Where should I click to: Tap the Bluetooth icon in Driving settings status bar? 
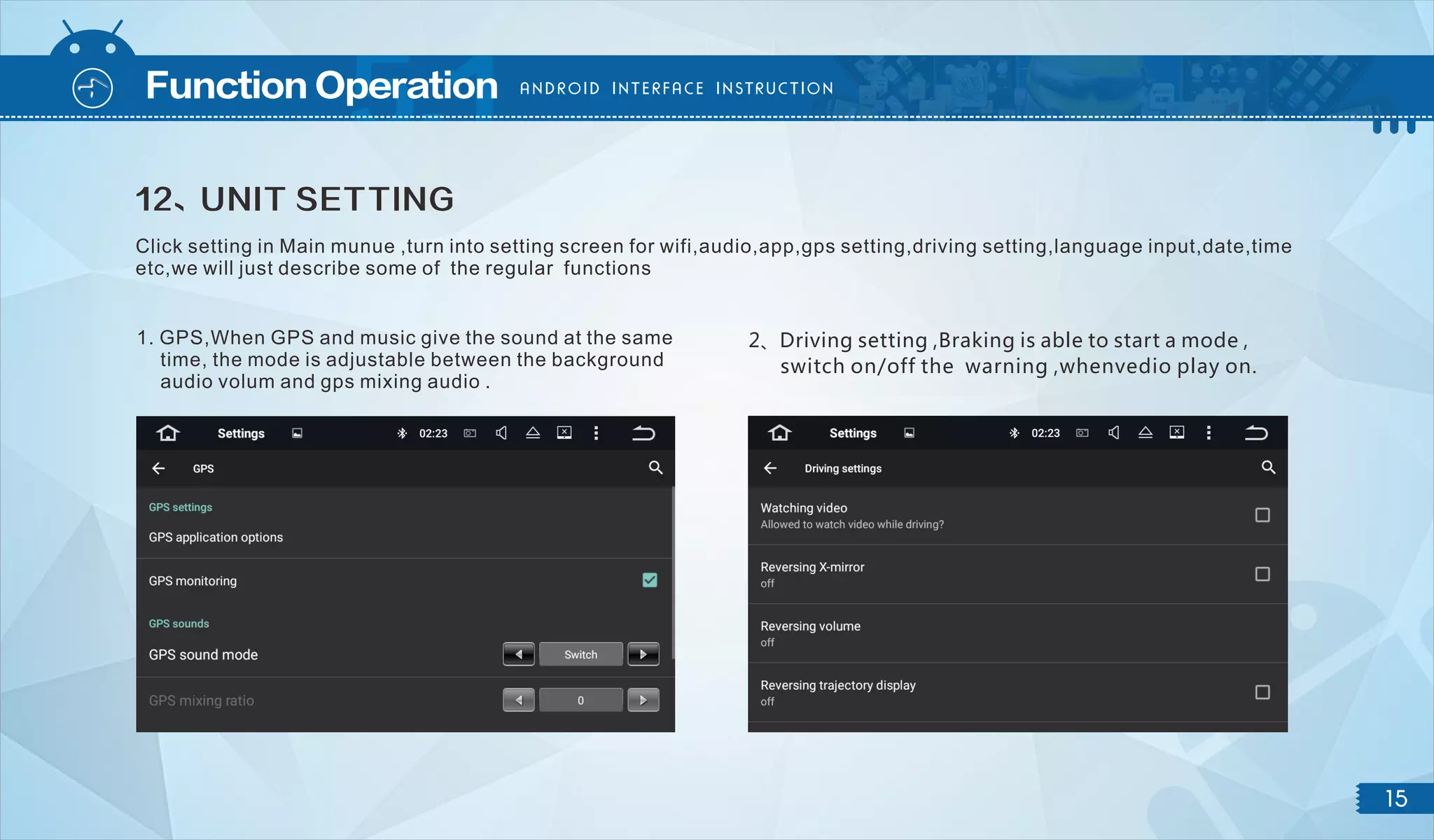[1014, 433]
